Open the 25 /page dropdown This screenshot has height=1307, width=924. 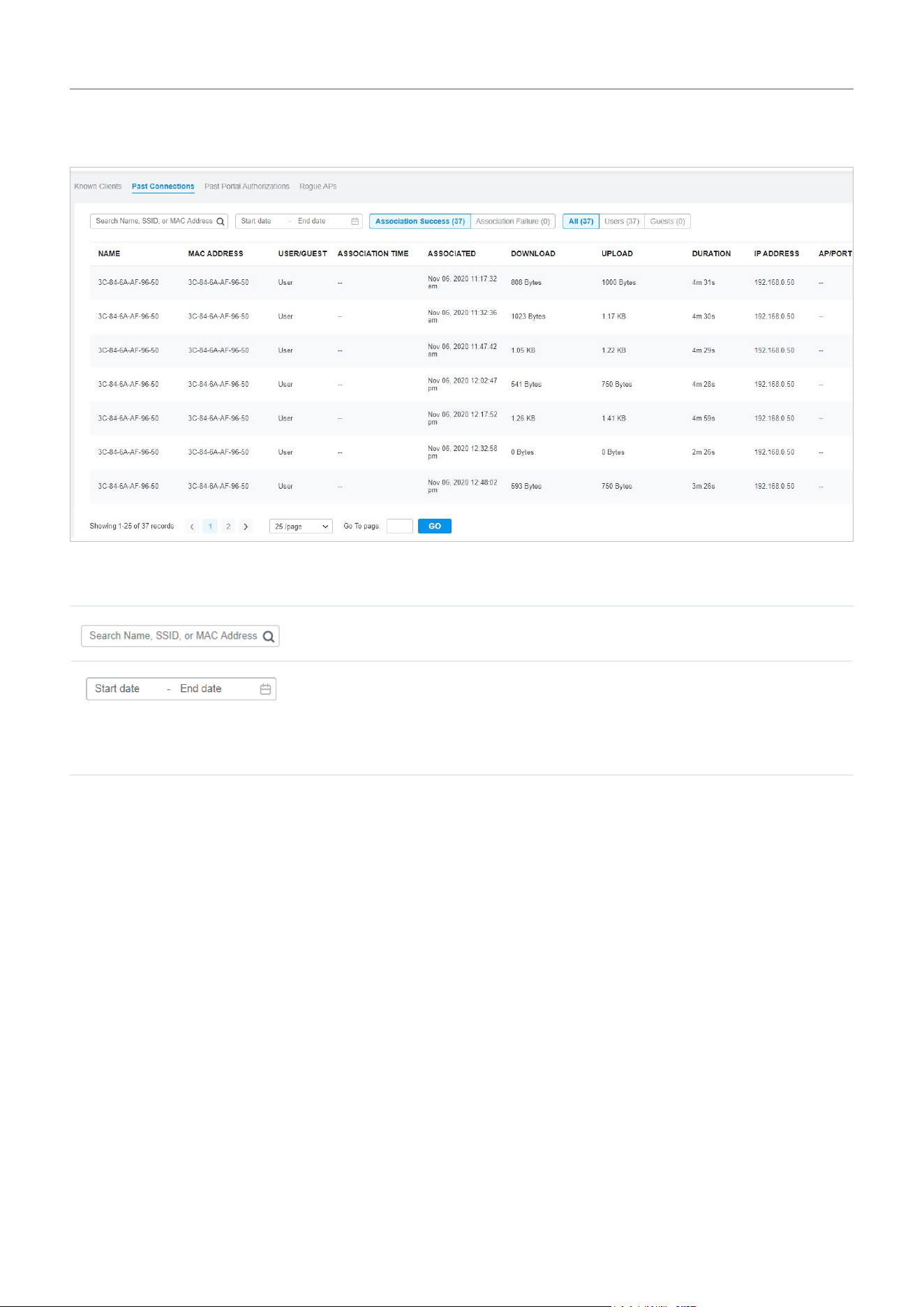pyautogui.click(x=301, y=526)
